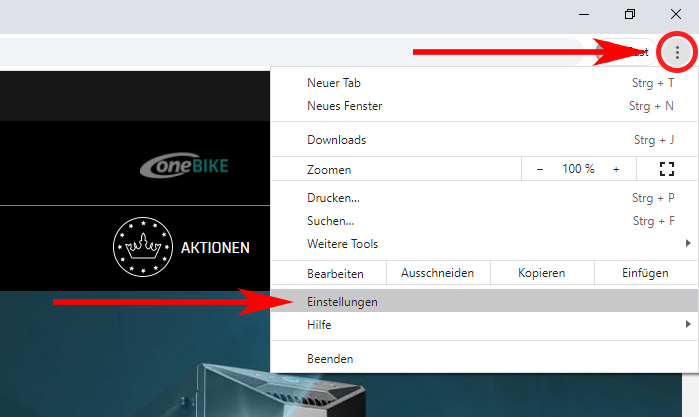Click the Ausschneiden button
This screenshot has width=699, height=417.
(x=438, y=273)
